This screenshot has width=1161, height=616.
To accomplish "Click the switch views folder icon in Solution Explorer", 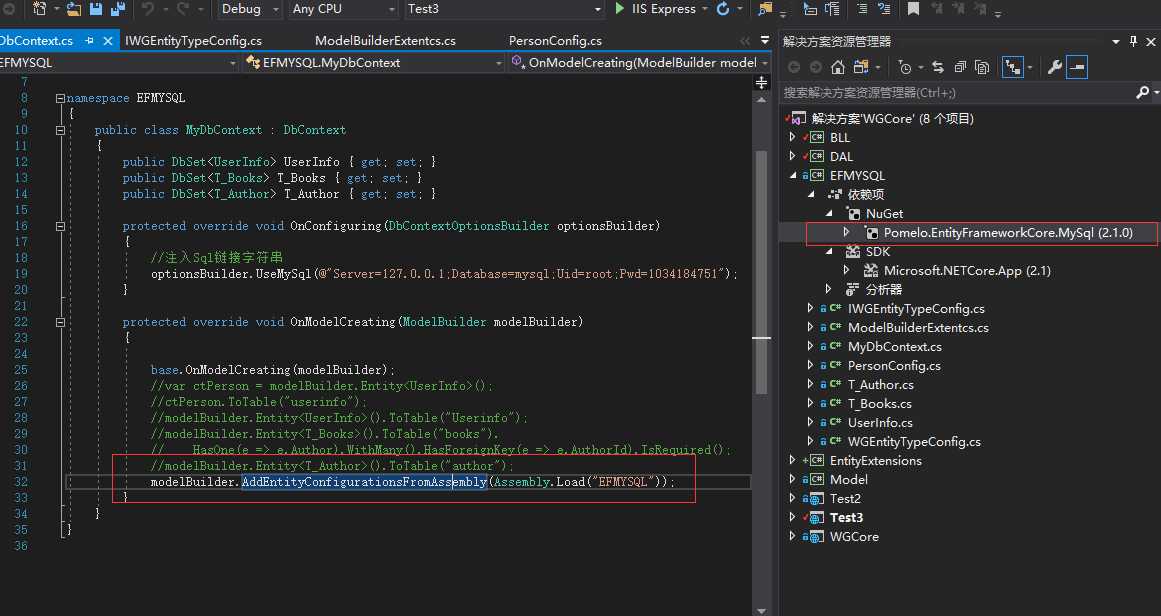I will (860, 67).
